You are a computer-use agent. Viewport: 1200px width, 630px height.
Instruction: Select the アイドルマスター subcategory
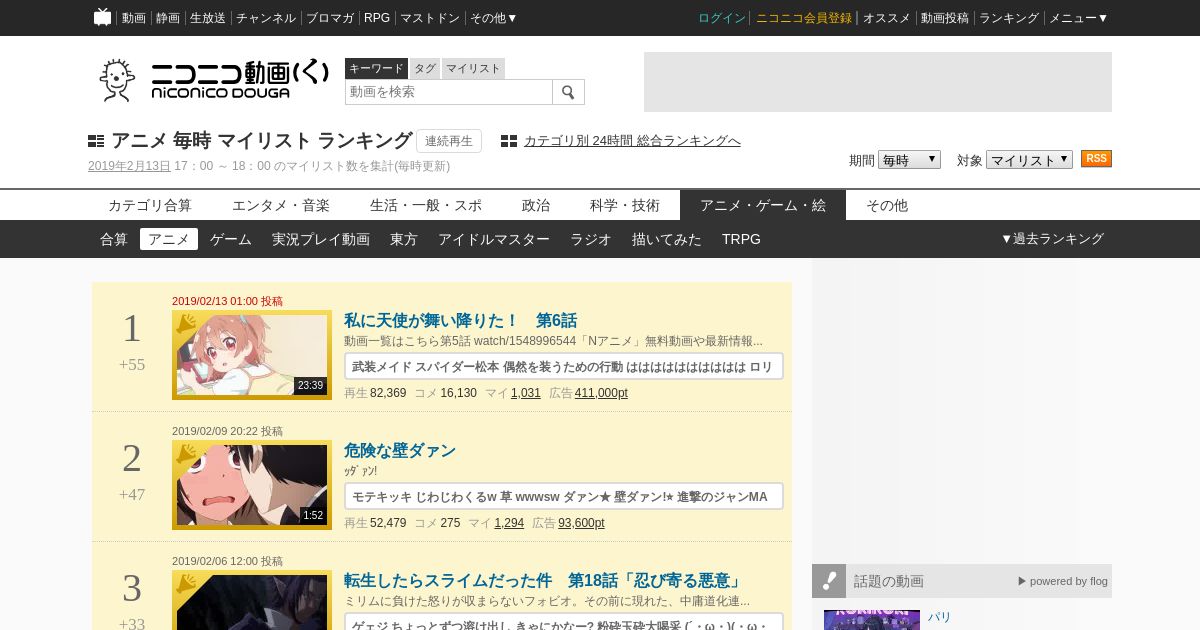coord(494,239)
